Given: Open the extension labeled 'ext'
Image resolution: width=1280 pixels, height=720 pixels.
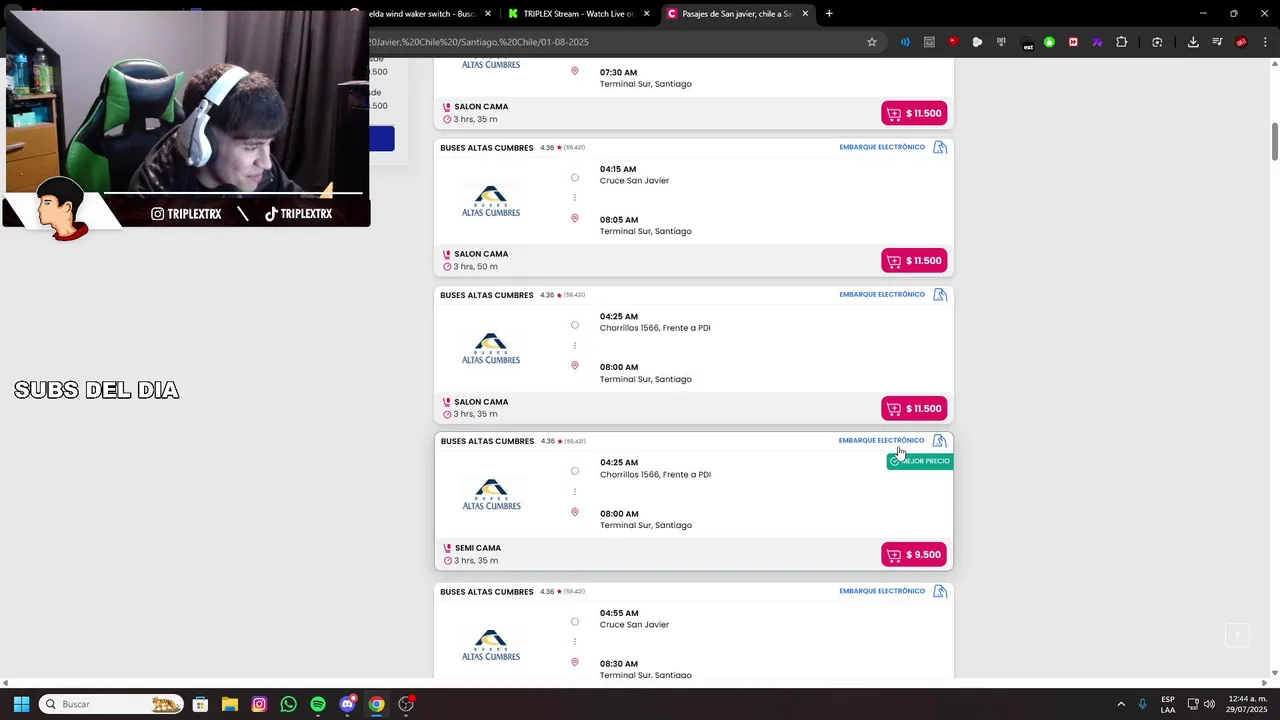Looking at the screenshot, I should coord(1026,42).
